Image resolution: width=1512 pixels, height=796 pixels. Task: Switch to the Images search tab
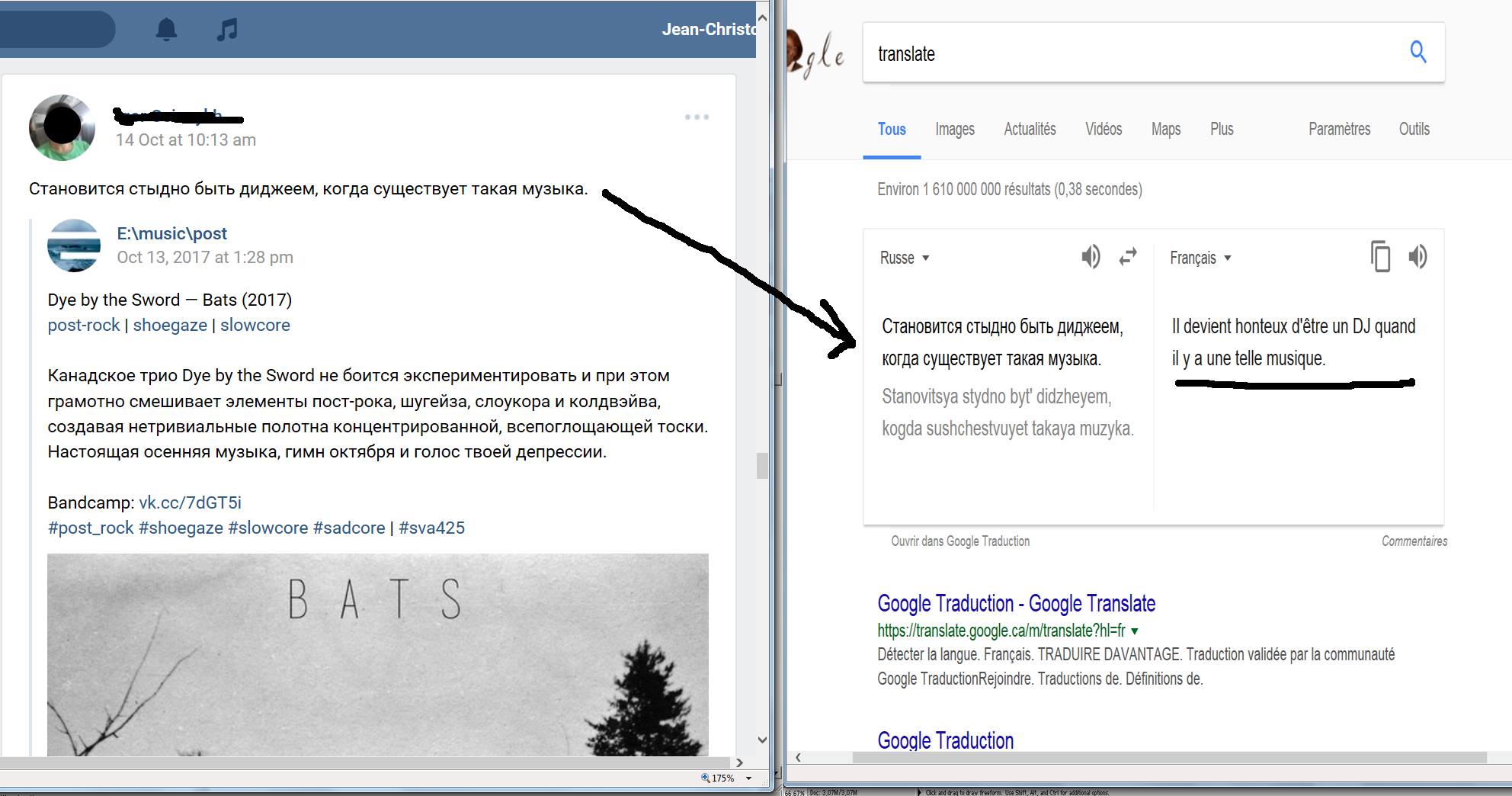pyautogui.click(x=955, y=129)
